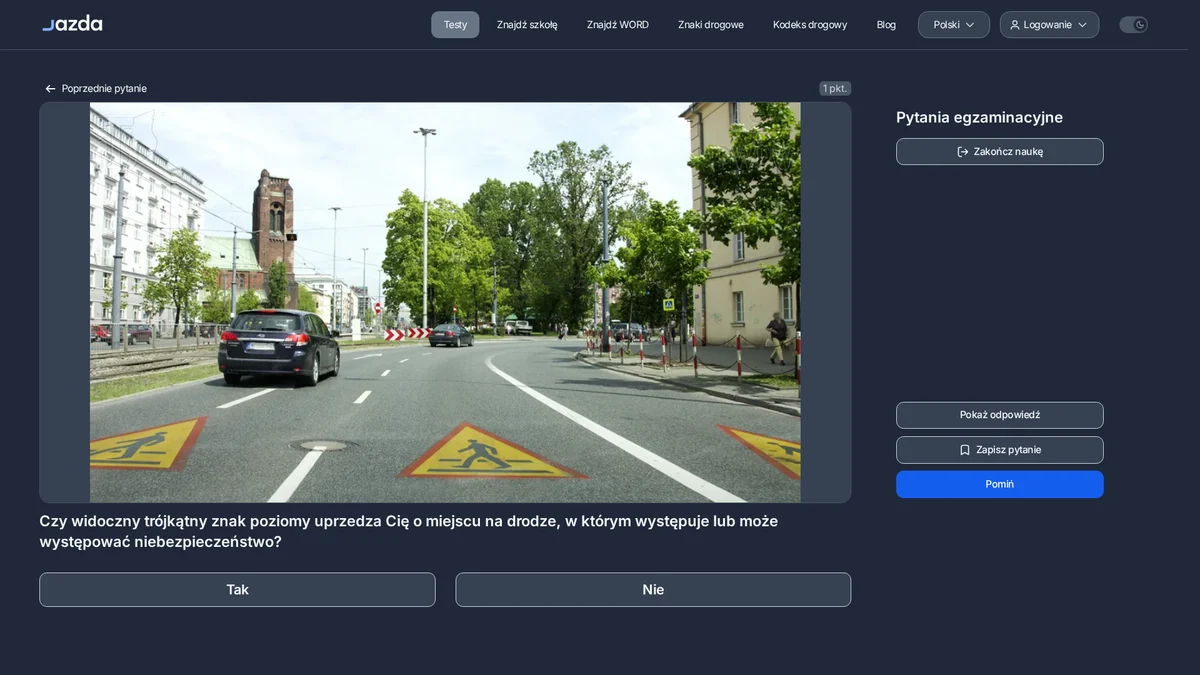
Task: Open the Testy tab
Action: 455,25
